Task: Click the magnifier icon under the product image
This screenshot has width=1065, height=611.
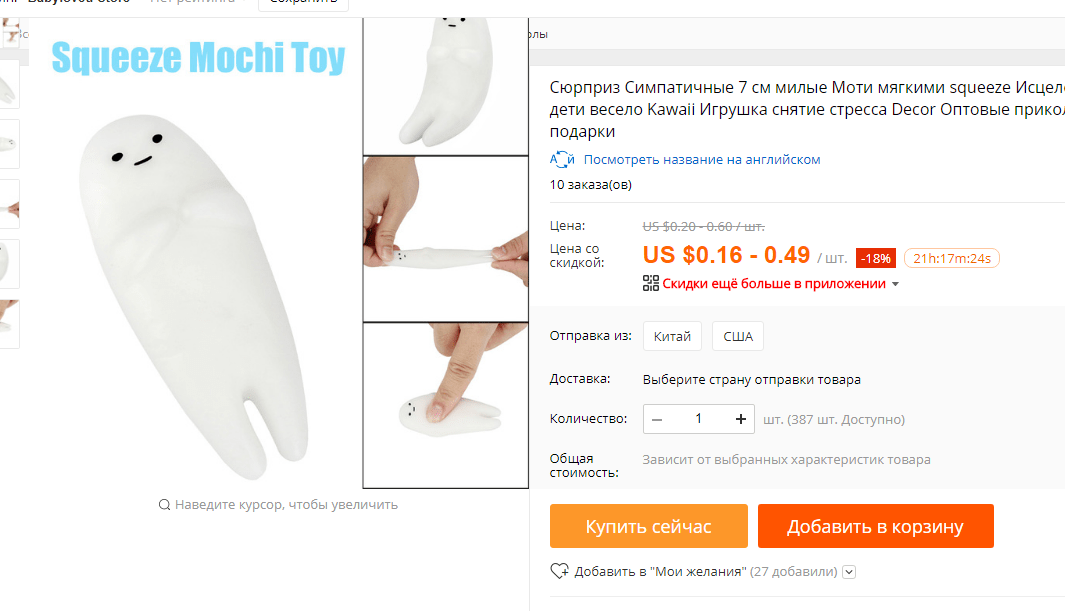Action: (164, 504)
